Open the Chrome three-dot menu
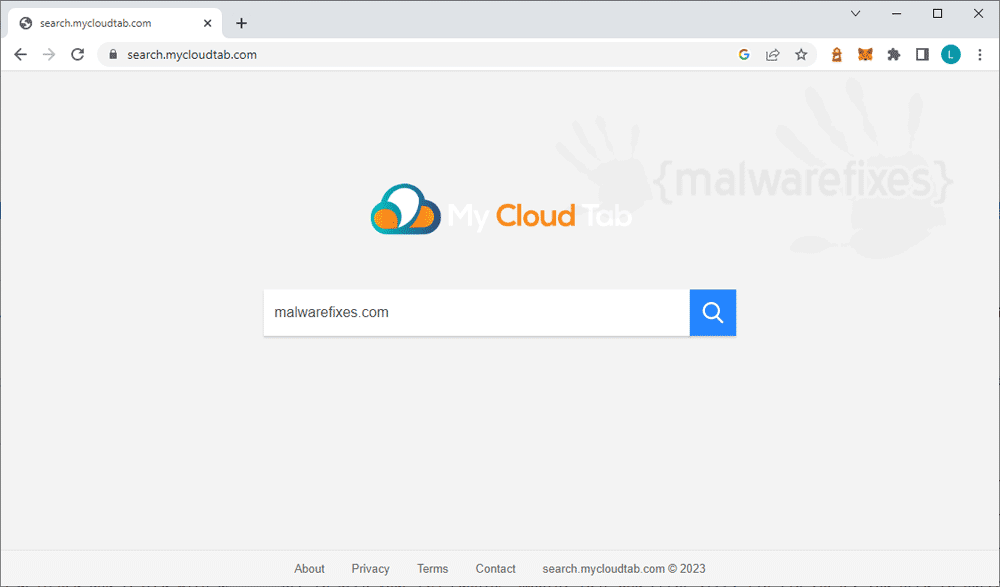 pos(980,55)
